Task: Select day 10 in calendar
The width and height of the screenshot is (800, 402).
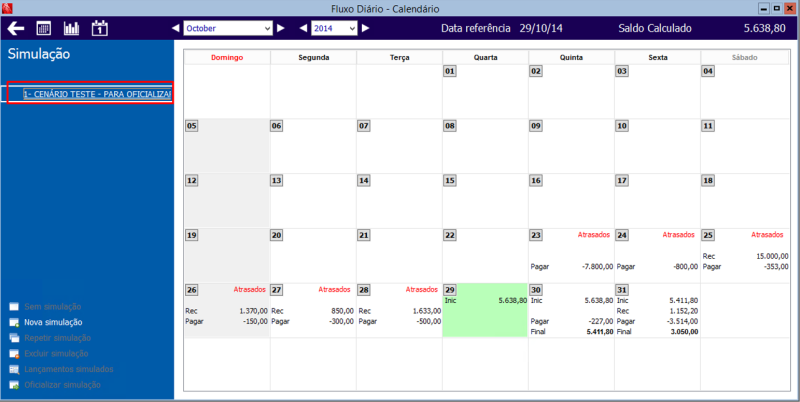Action: pyautogui.click(x=621, y=126)
